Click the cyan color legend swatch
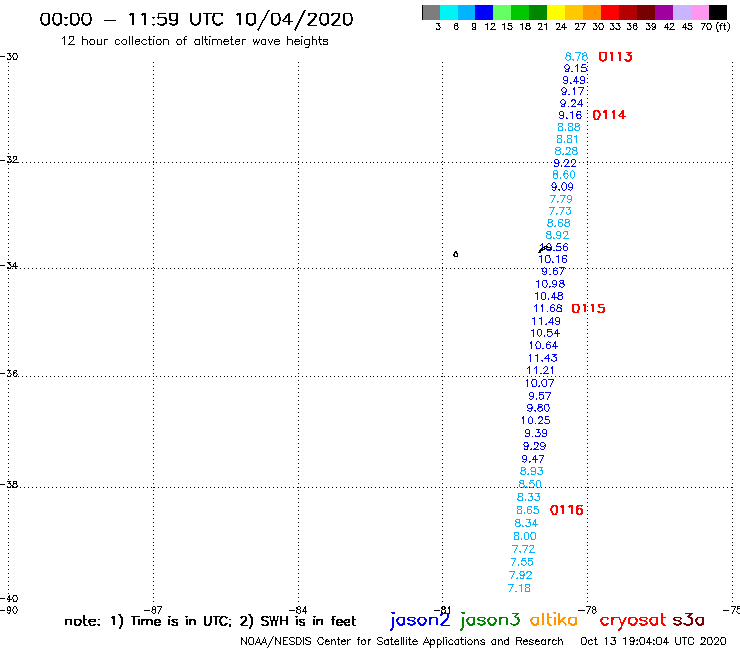This screenshot has height=650, width=740. [448, 12]
